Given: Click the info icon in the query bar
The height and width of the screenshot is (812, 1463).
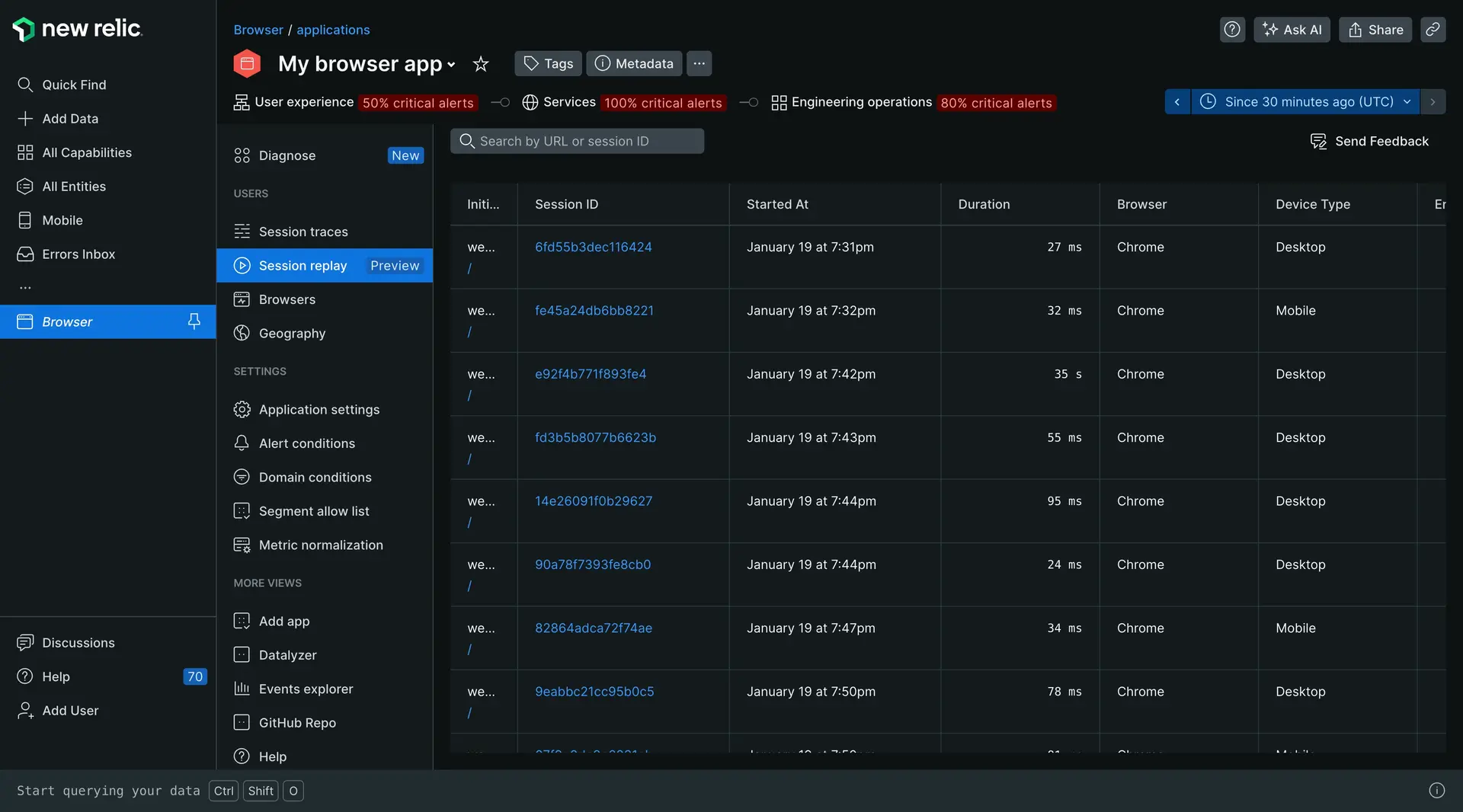Looking at the screenshot, I should [1436, 791].
